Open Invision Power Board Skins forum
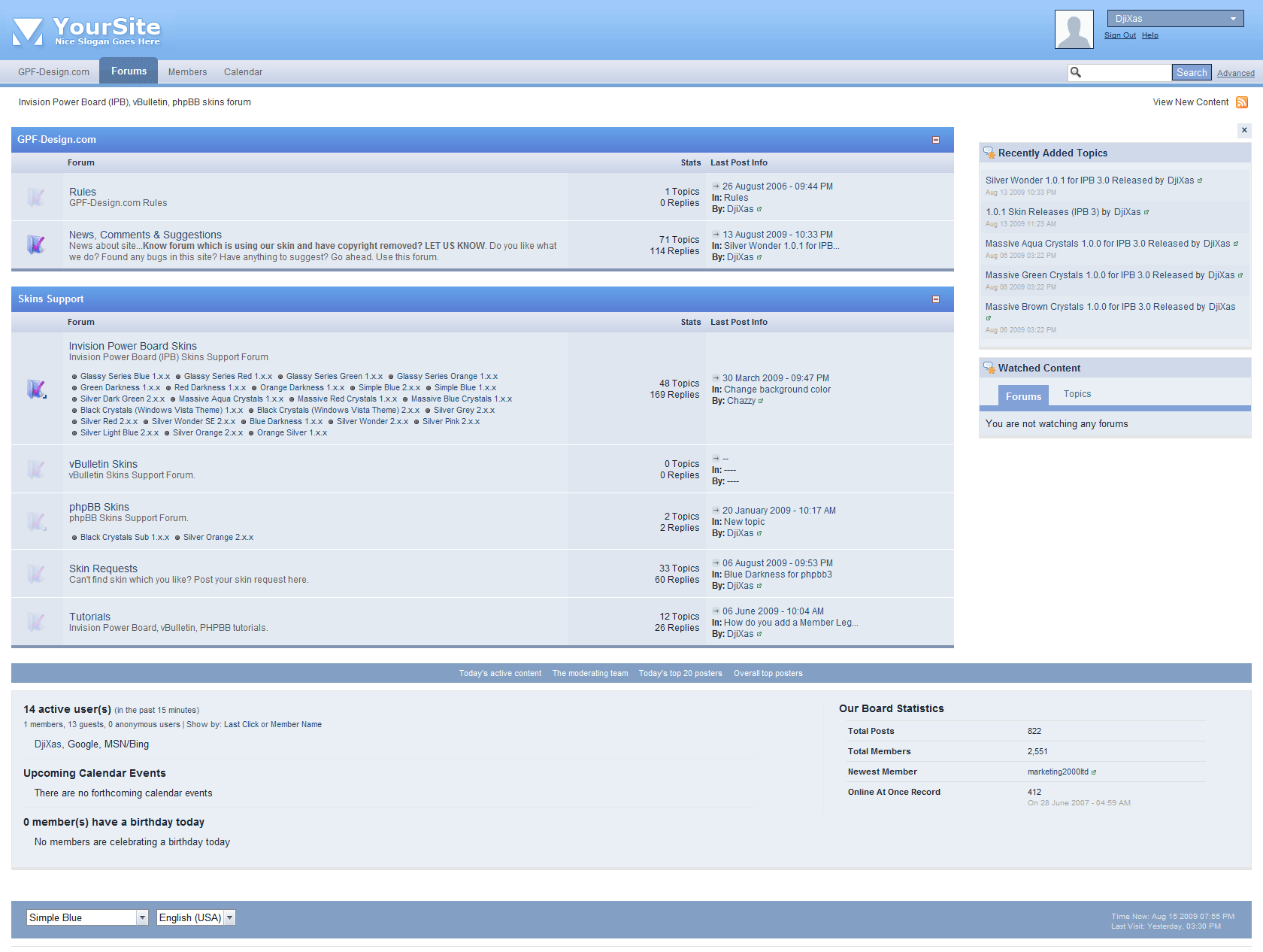This screenshot has height=952, width=1263. 133,346
